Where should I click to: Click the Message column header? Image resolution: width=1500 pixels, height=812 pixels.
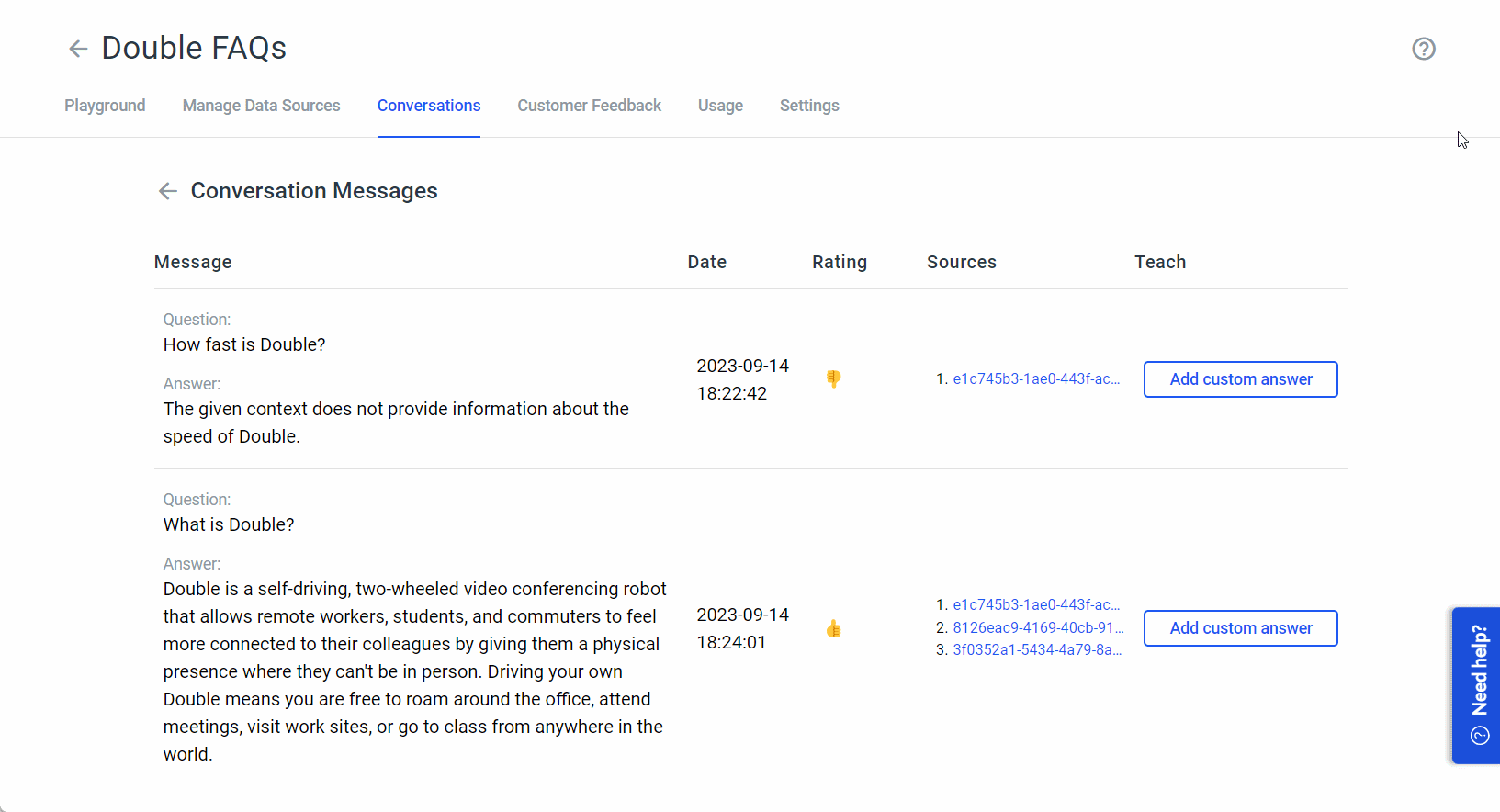point(193,262)
